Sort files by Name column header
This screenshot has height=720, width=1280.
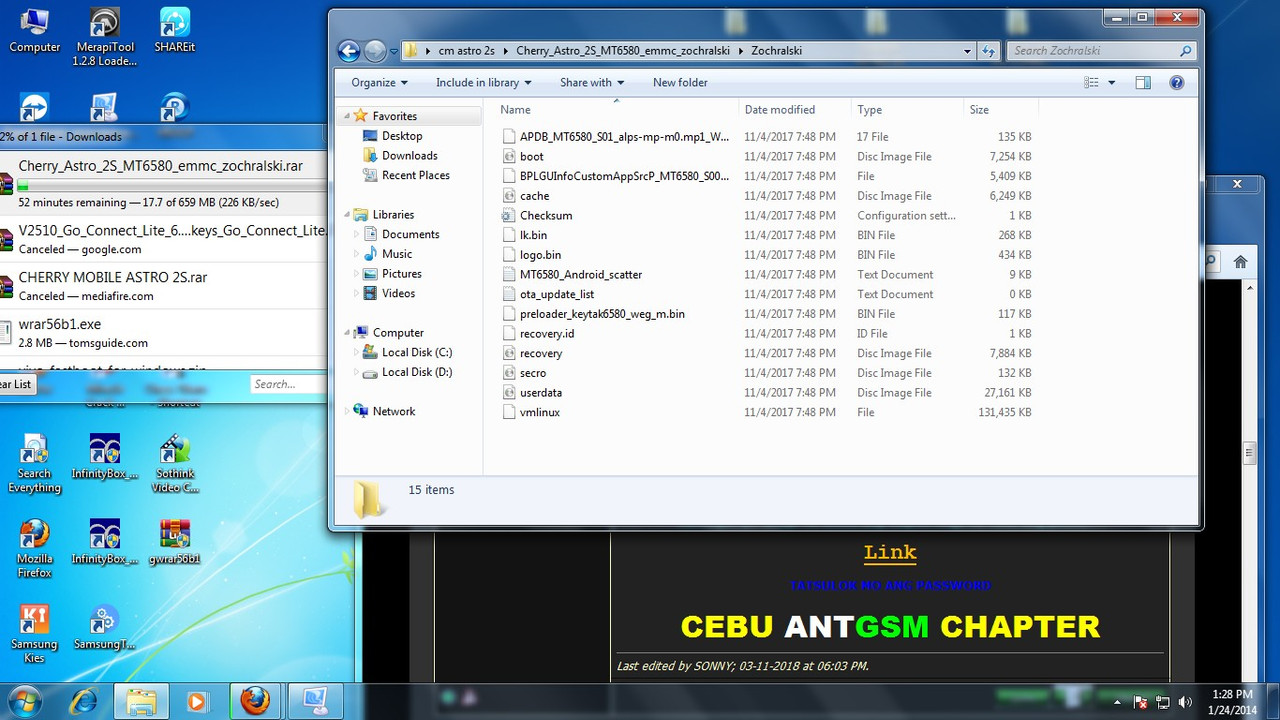point(515,110)
